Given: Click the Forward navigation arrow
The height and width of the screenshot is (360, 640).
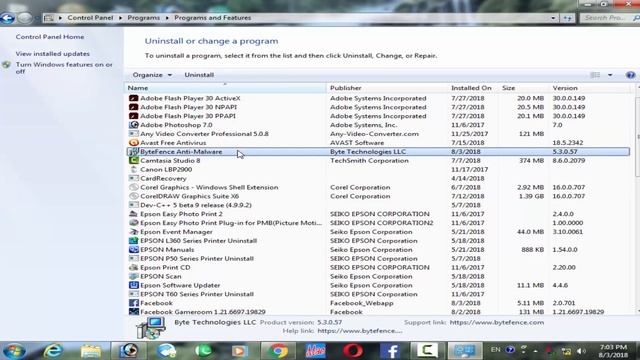Looking at the screenshot, I should click(24, 18).
